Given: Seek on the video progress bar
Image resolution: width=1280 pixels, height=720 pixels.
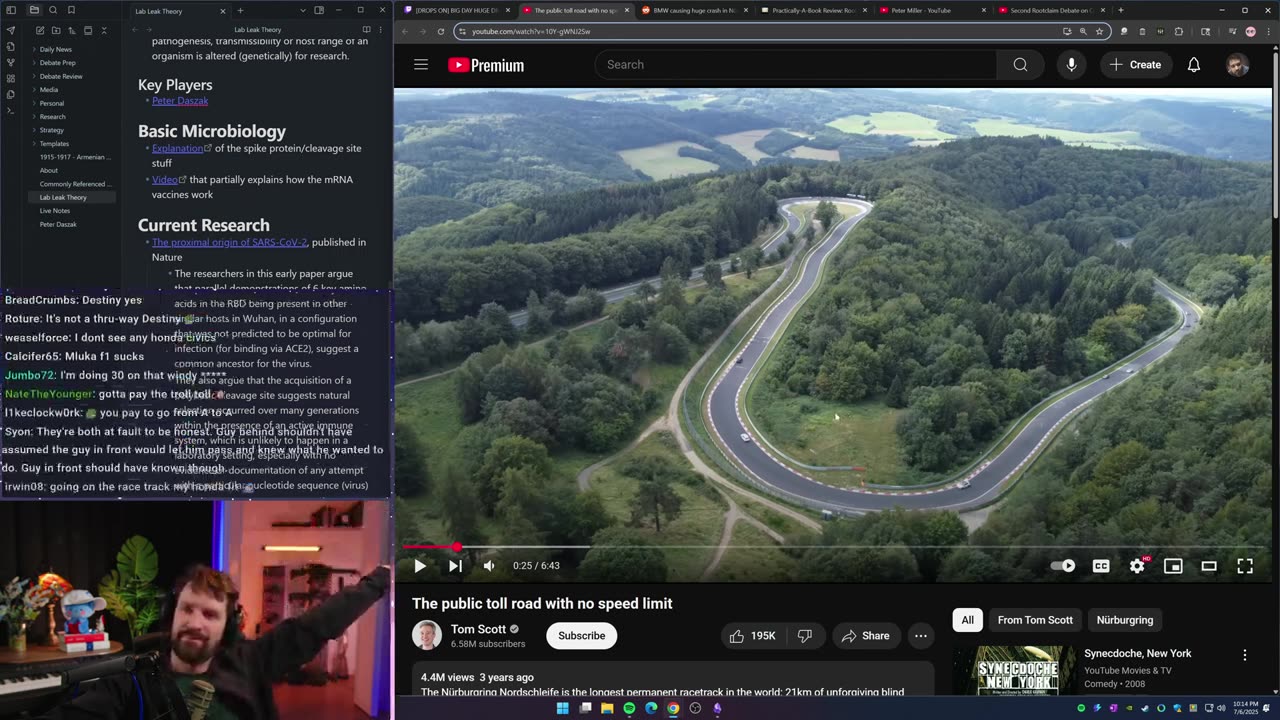Looking at the screenshot, I should click(x=835, y=547).
